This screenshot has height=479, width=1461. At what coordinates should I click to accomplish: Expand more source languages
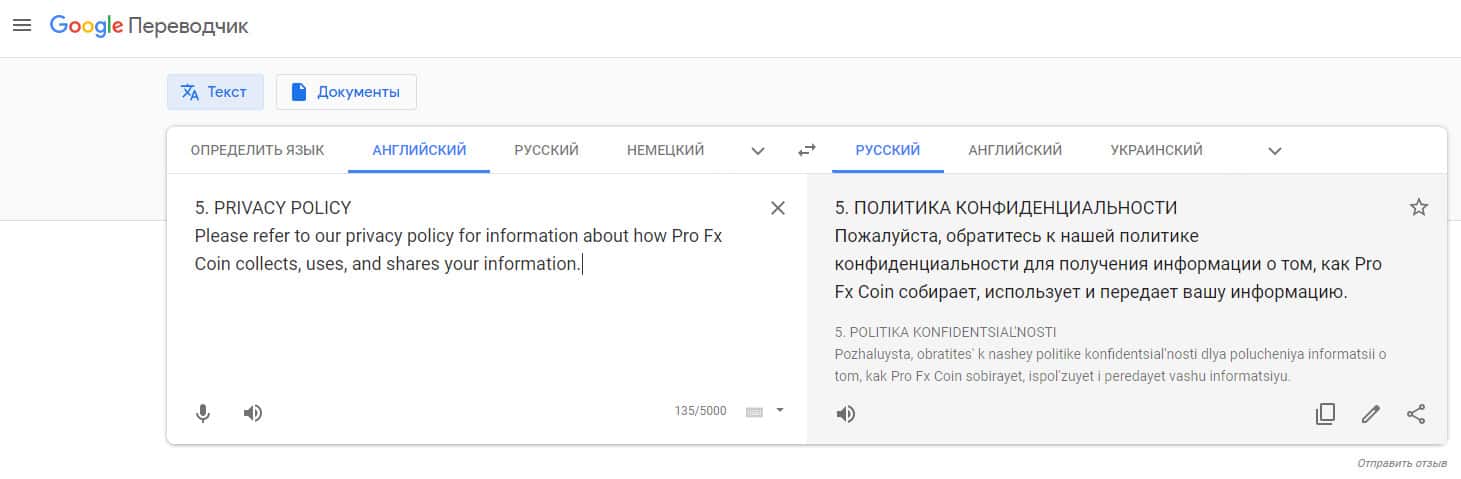tap(758, 151)
